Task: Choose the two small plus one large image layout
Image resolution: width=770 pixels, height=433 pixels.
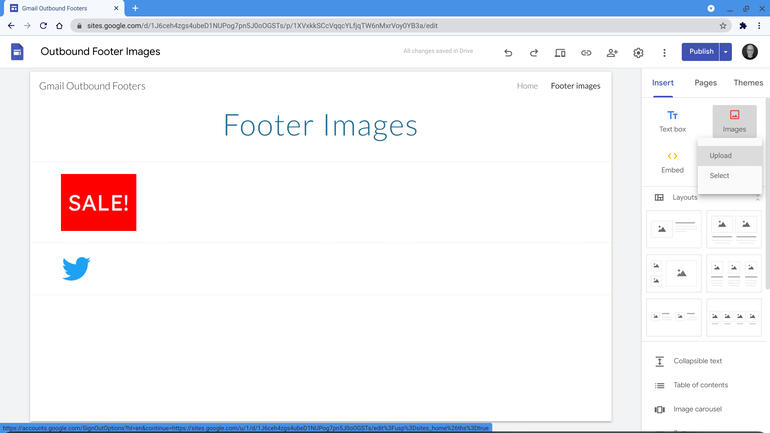Action: point(674,273)
